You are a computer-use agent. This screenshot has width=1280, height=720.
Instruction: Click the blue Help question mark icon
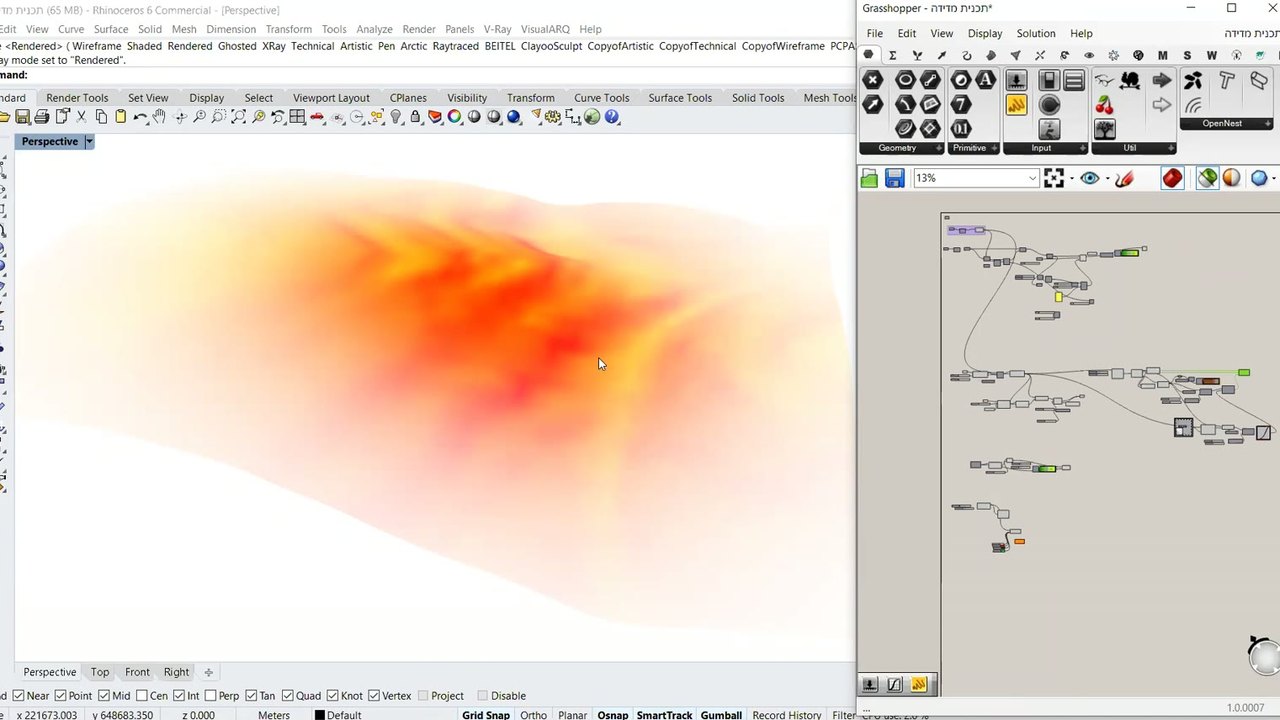(612, 117)
